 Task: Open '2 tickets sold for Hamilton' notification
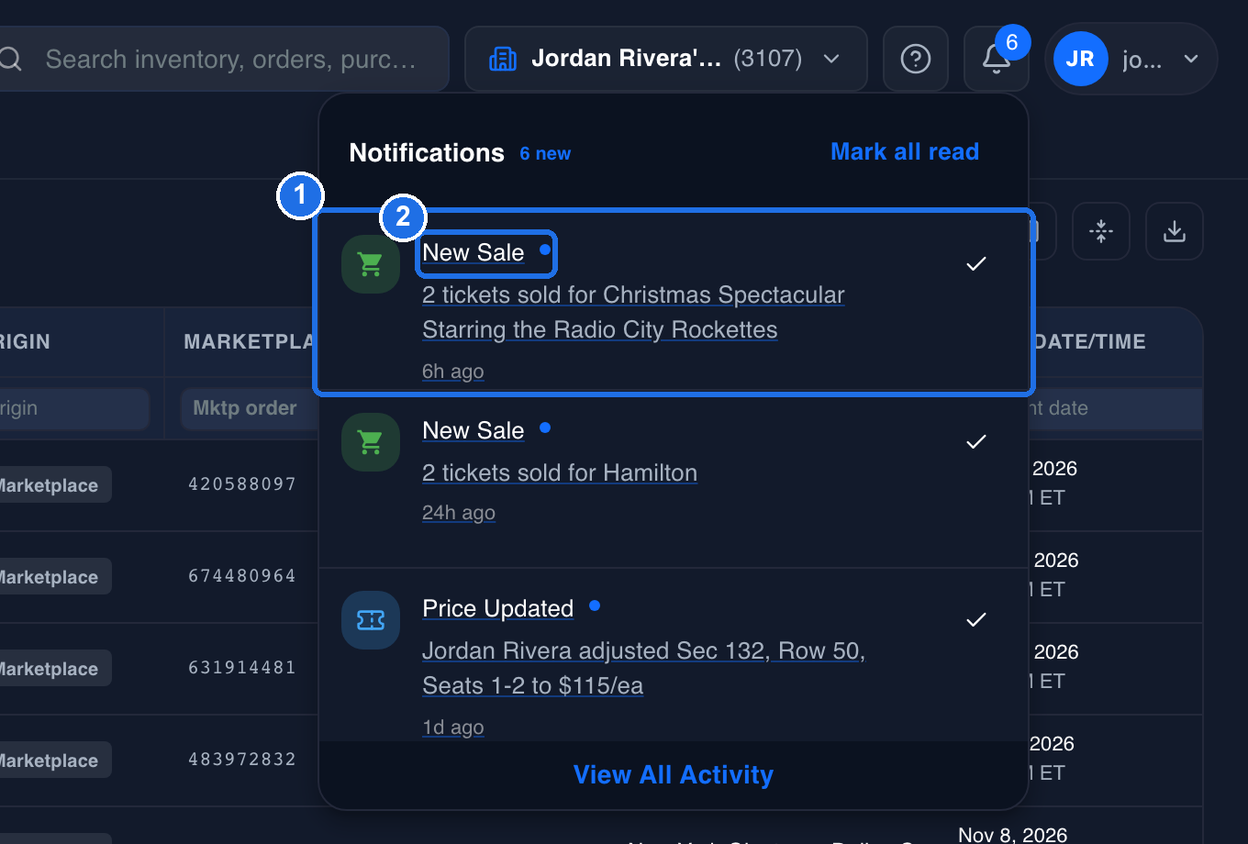click(x=560, y=472)
